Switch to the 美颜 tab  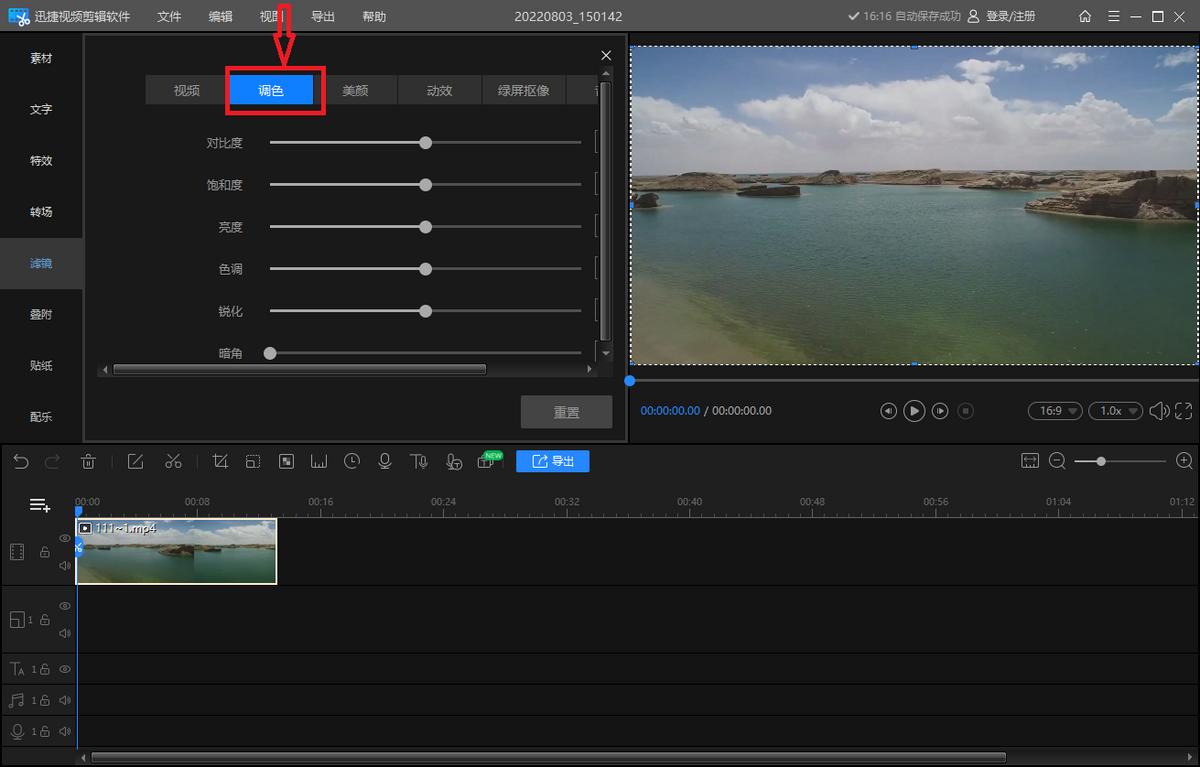point(355,90)
